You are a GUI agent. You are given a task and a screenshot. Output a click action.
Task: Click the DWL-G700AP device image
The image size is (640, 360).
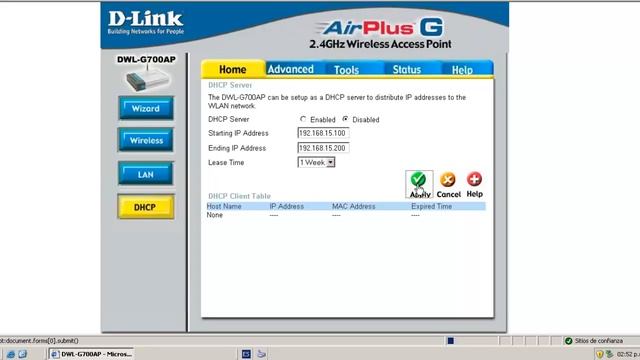click(147, 79)
